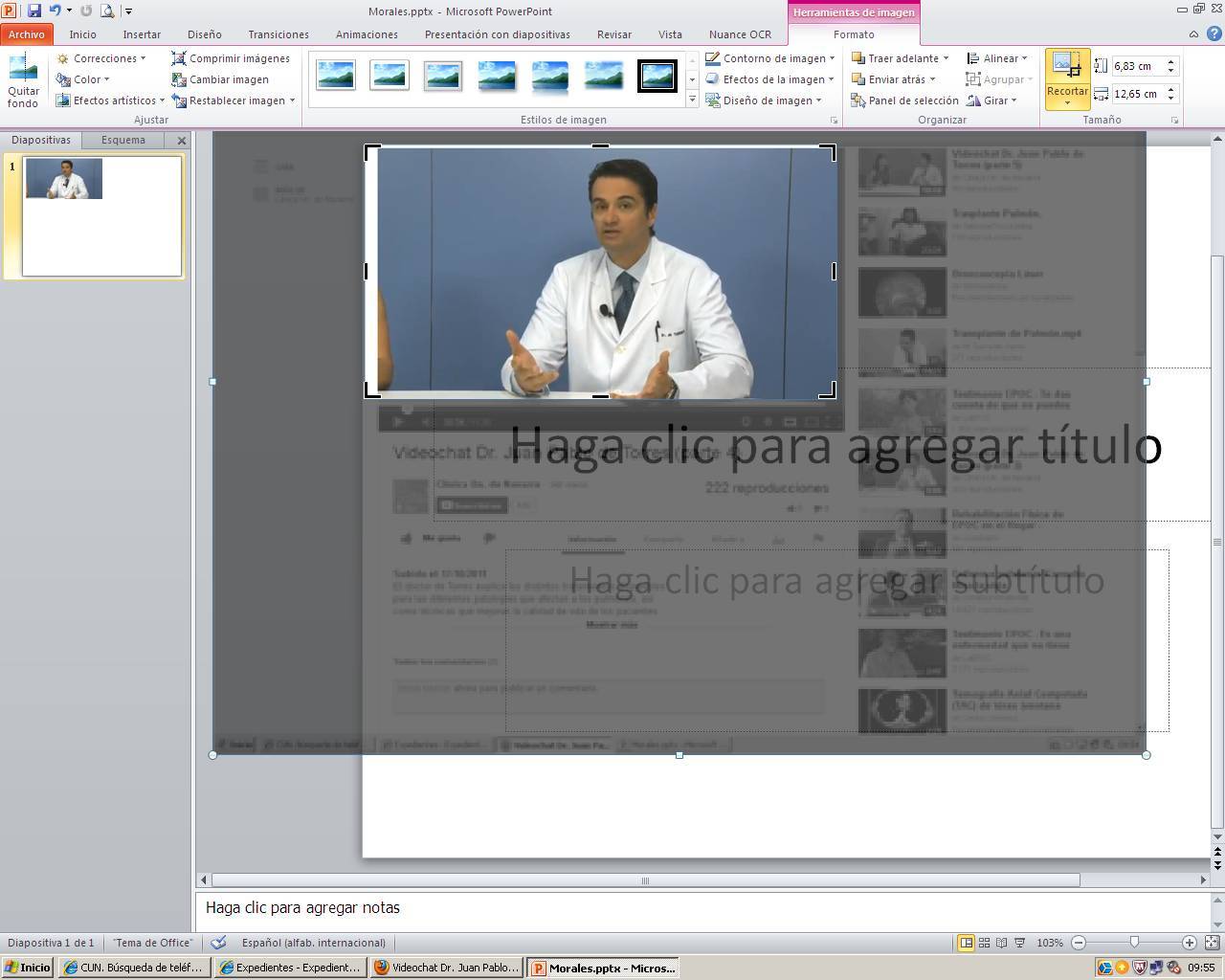Open the undo history dropdown arrow
Screen dimensions: 1225x980
point(69,11)
